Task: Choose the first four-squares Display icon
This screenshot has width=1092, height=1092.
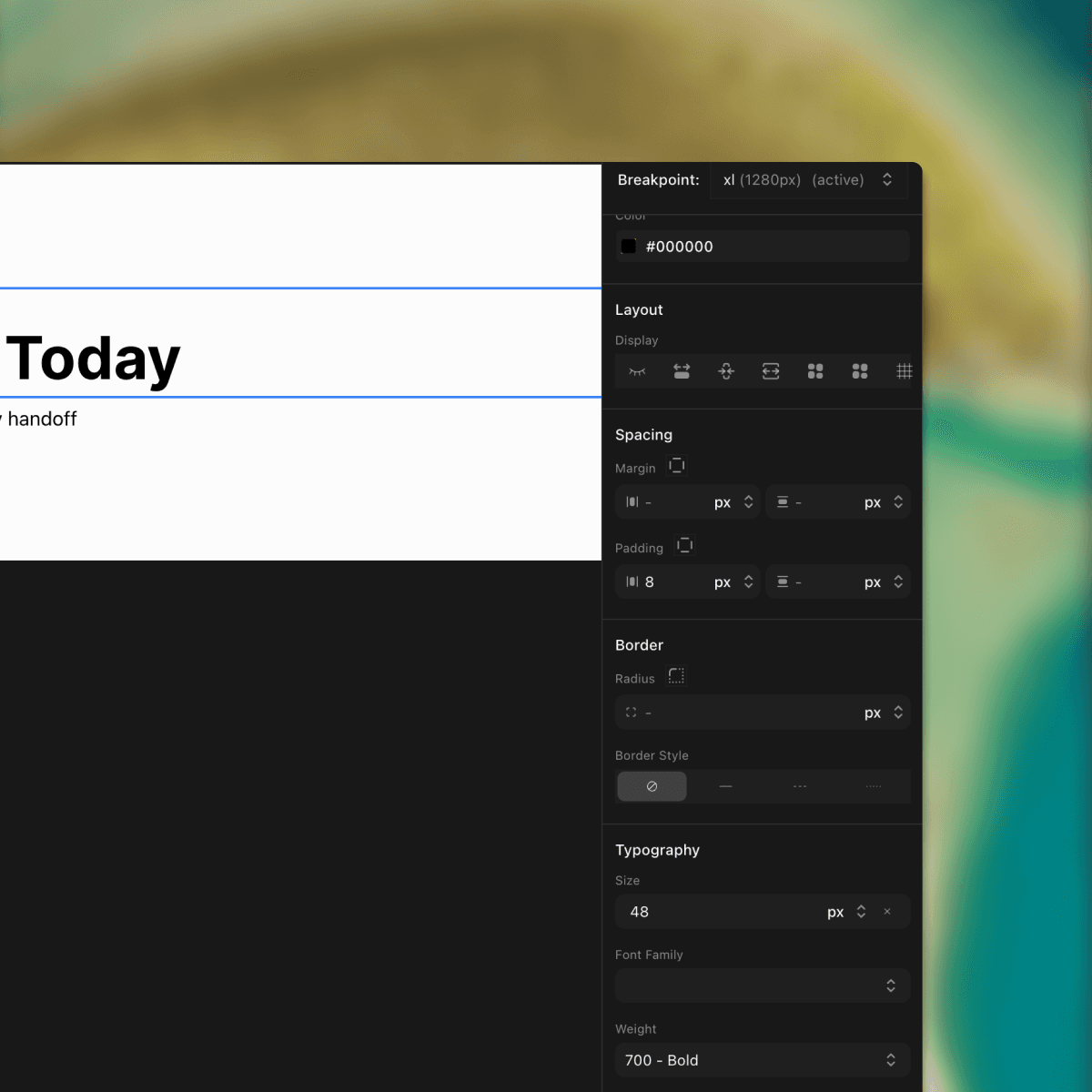Action: (x=815, y=371)
